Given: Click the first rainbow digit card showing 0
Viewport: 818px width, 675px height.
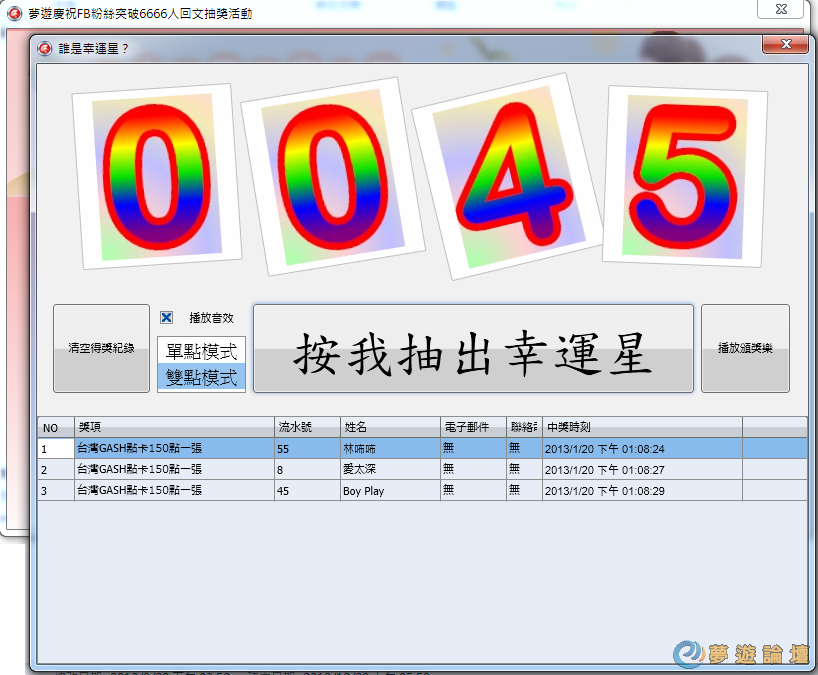Looking at the screenshot, I should (x=158, y=176).
